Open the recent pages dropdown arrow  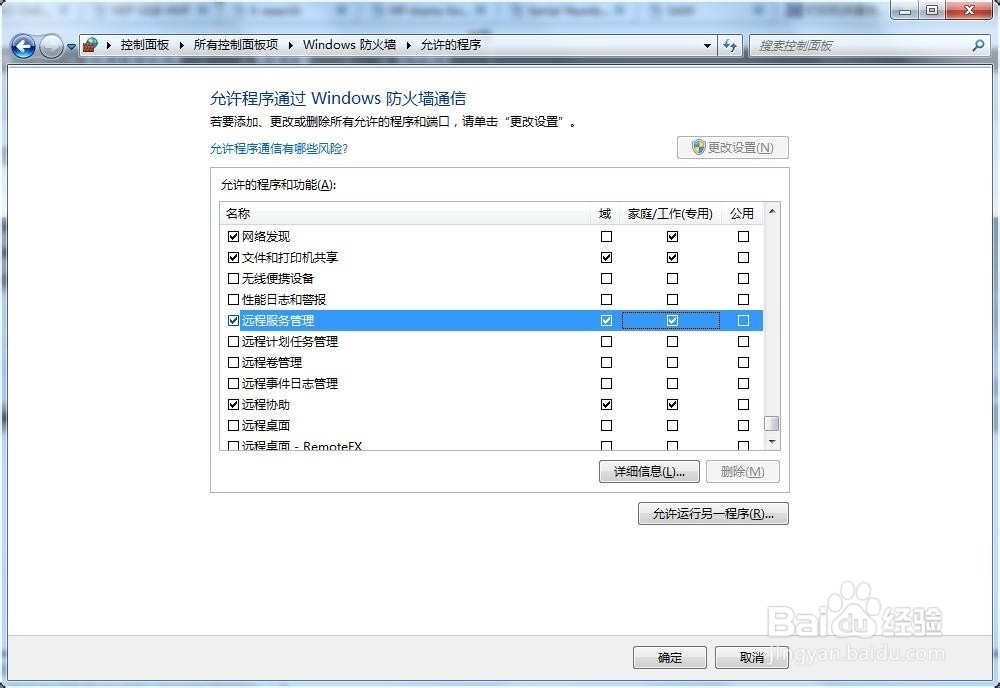tap(71, 47)
